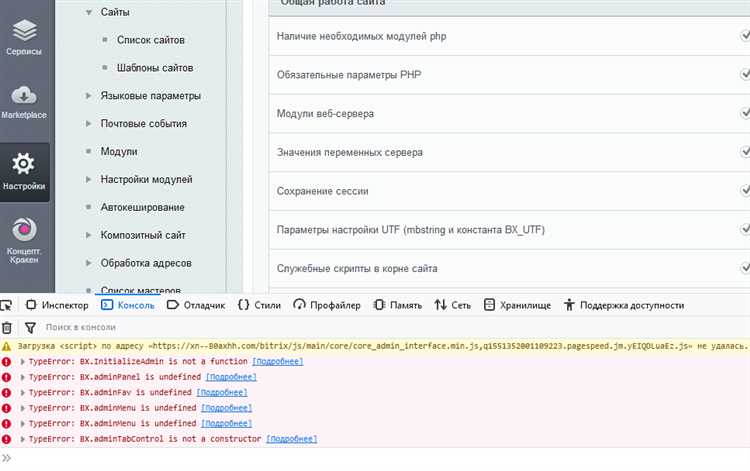750x471 pixels.
Task: Open Шаблоны сайтов menu item
Action: point(155,68)
